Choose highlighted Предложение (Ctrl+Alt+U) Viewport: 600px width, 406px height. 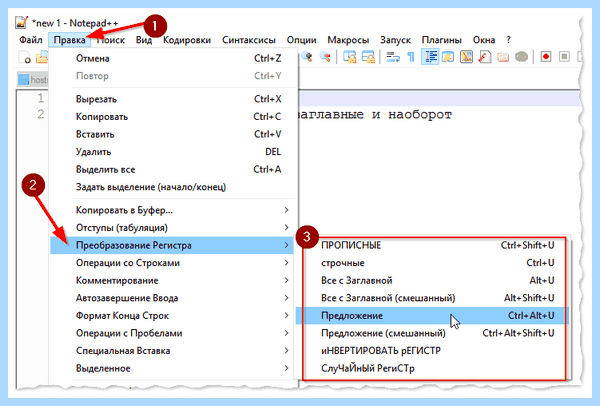(432, 316)
